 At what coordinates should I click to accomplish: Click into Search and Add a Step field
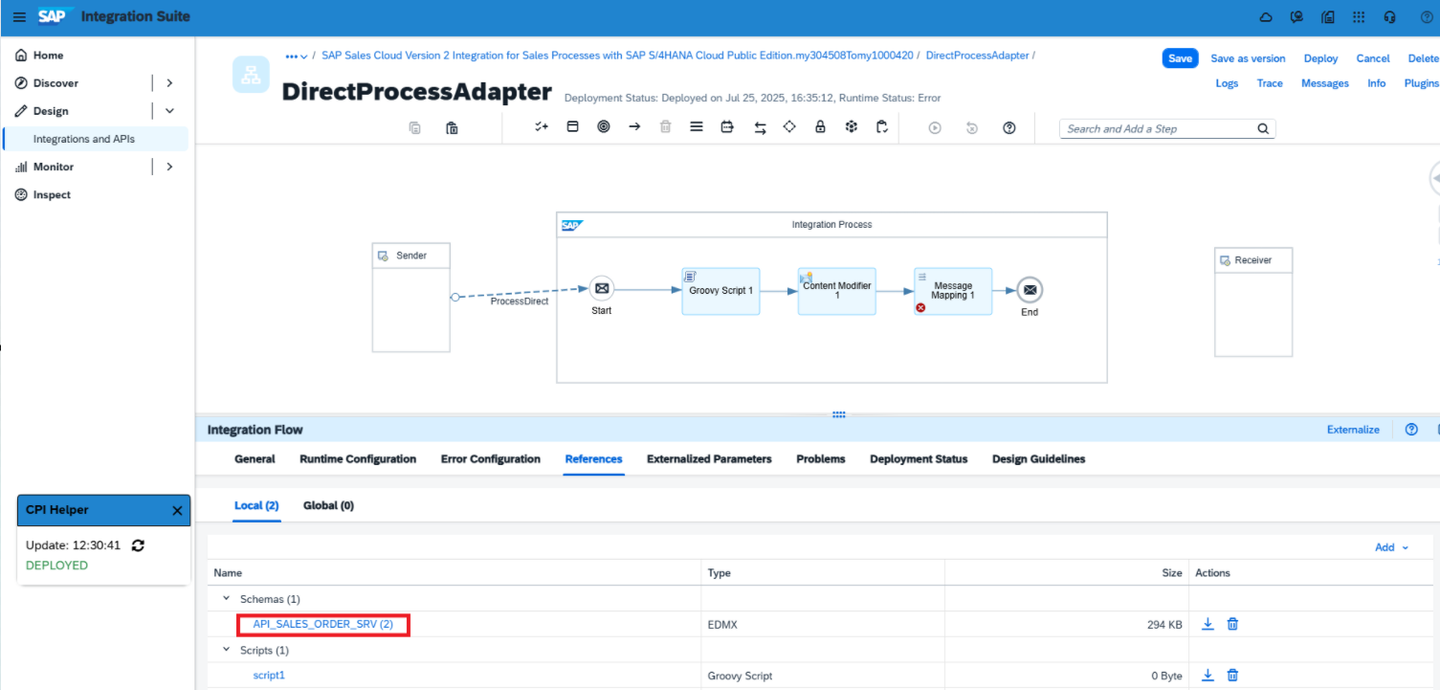1158,129
